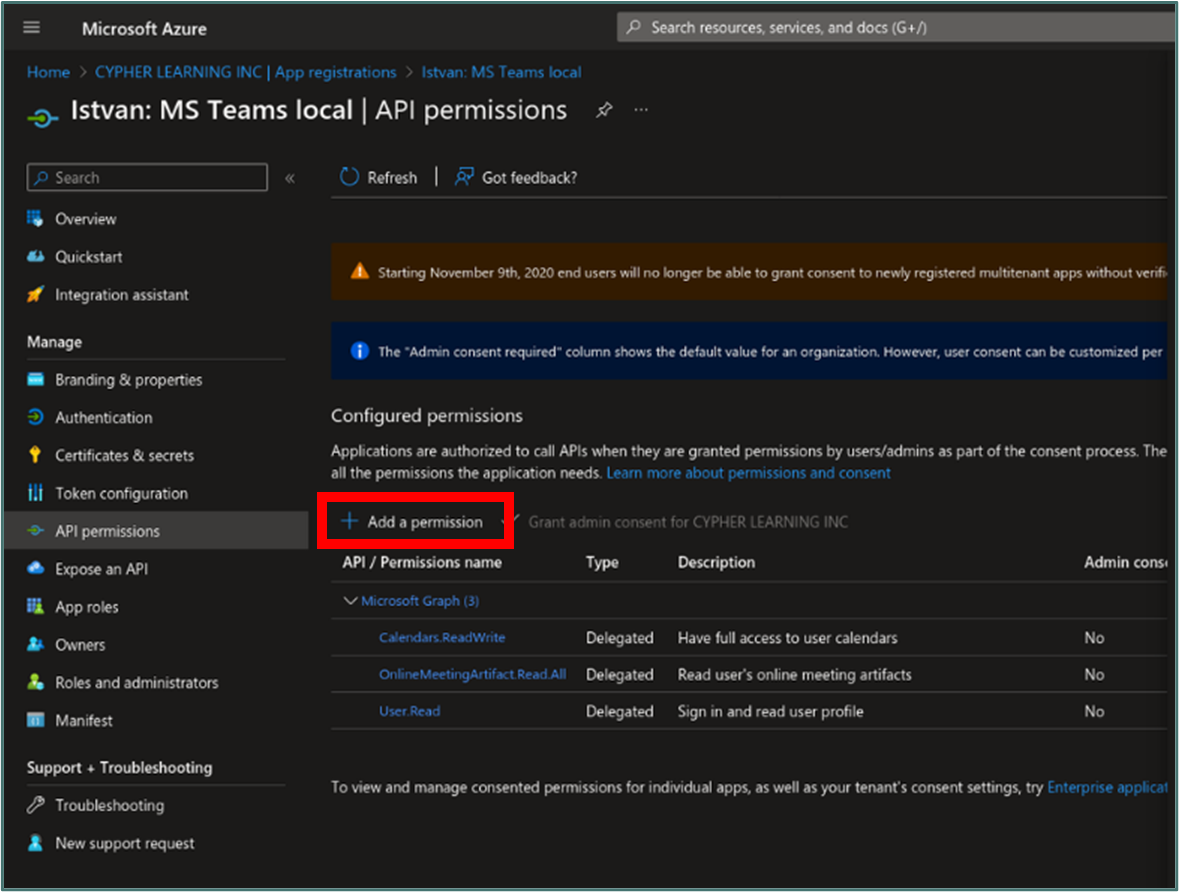Click the plus icon beside Add a permission
1179x892 pixels.
350,520
